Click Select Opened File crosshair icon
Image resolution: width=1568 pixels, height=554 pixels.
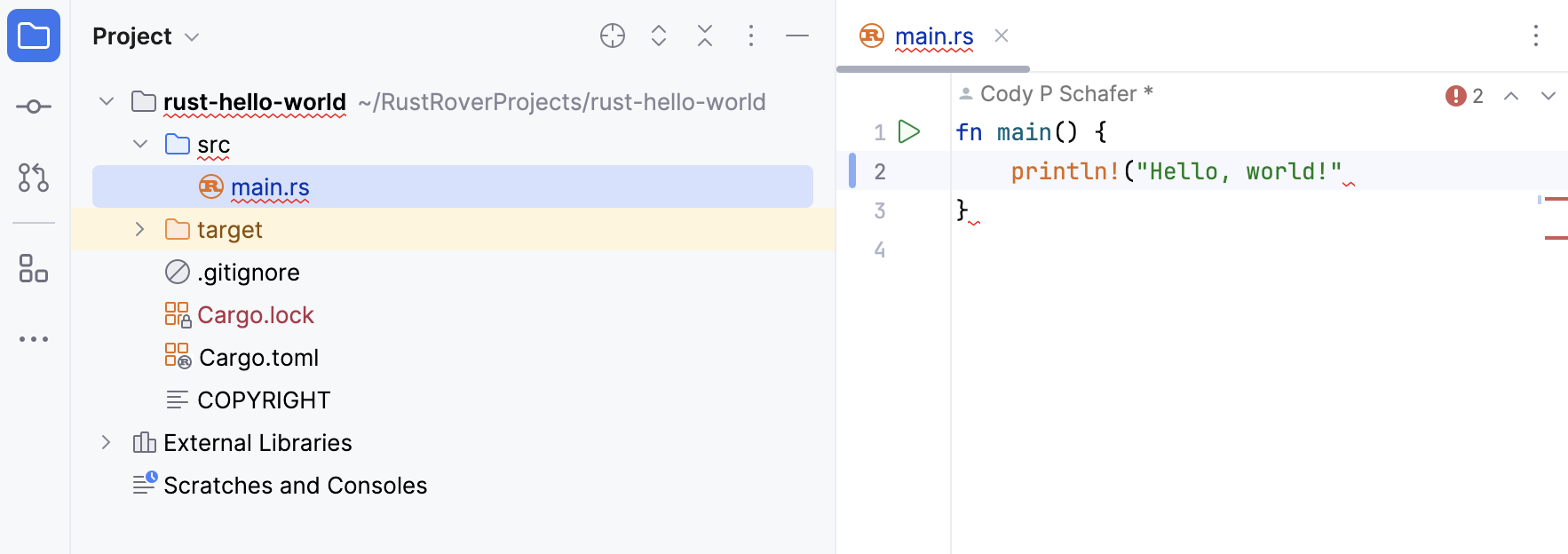(613, 36)
